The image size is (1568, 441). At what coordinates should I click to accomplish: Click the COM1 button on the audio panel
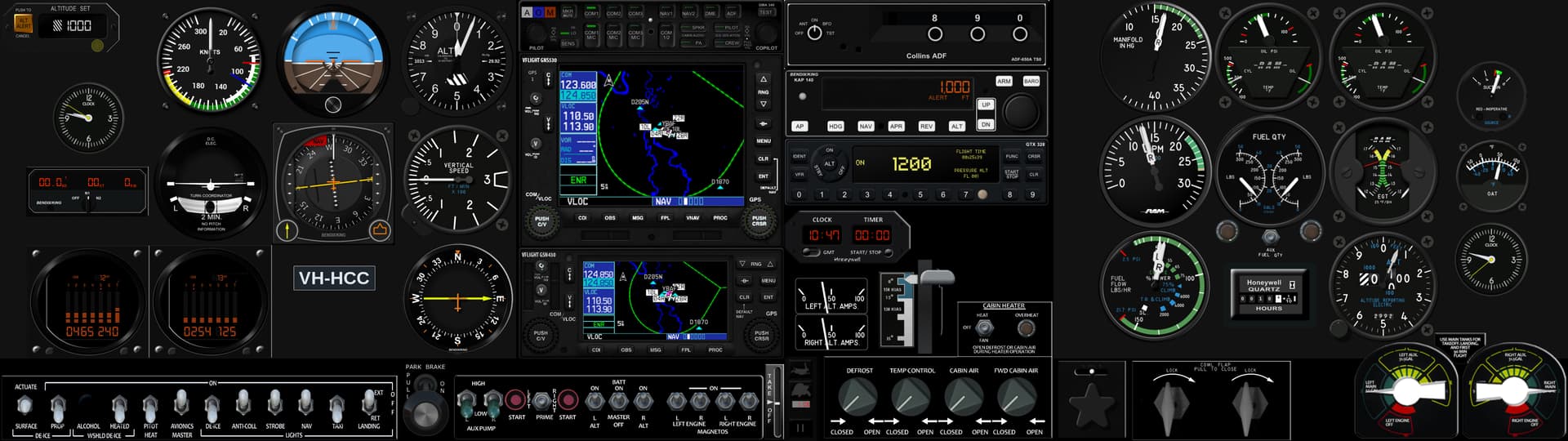click(x=591, y=13)
